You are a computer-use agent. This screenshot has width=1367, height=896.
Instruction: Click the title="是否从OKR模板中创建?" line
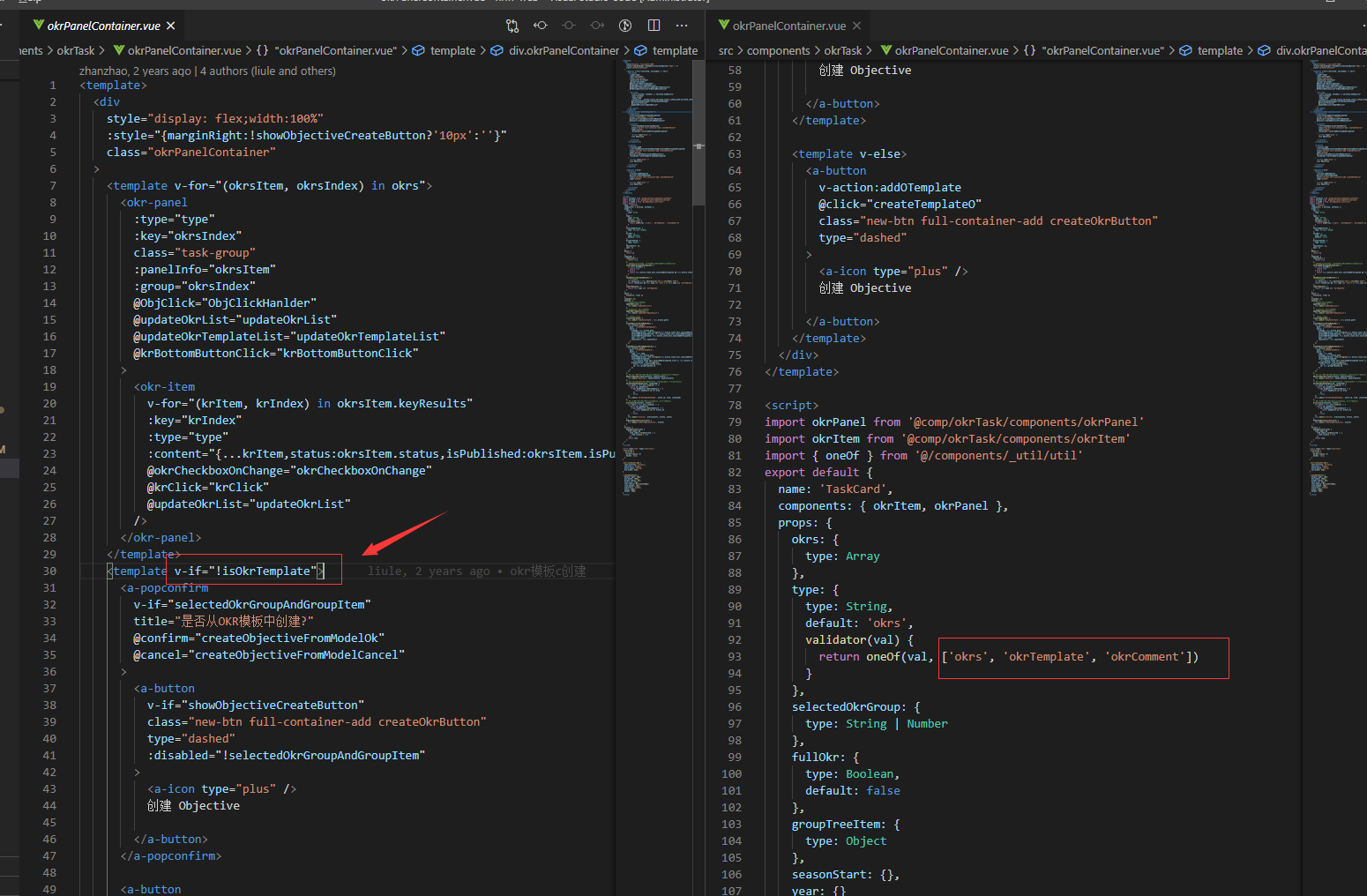click(223, 621)
